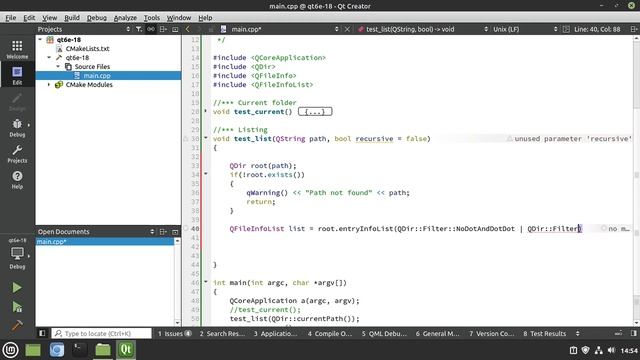Open the clock showing 14:54

(x=629, y=350)
